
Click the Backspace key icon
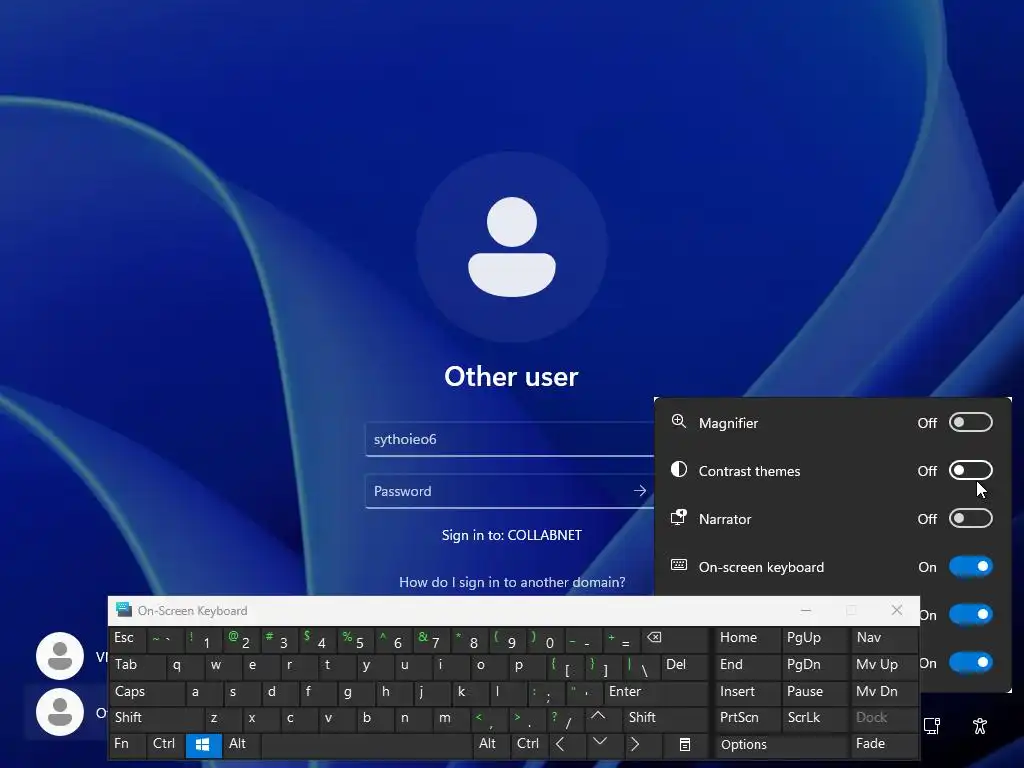(674, 639)
